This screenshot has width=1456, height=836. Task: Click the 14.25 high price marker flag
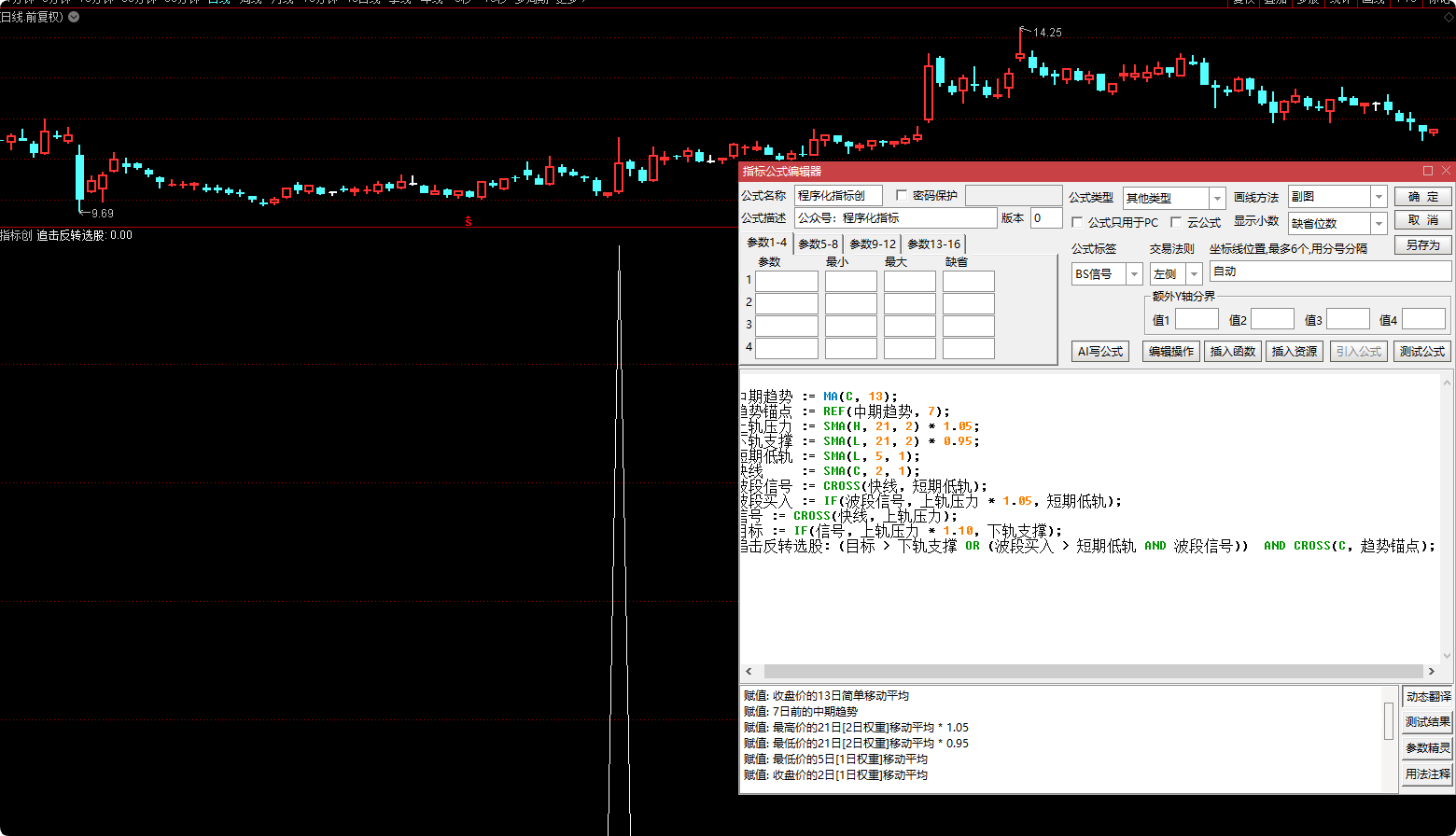coord(1024,32)
